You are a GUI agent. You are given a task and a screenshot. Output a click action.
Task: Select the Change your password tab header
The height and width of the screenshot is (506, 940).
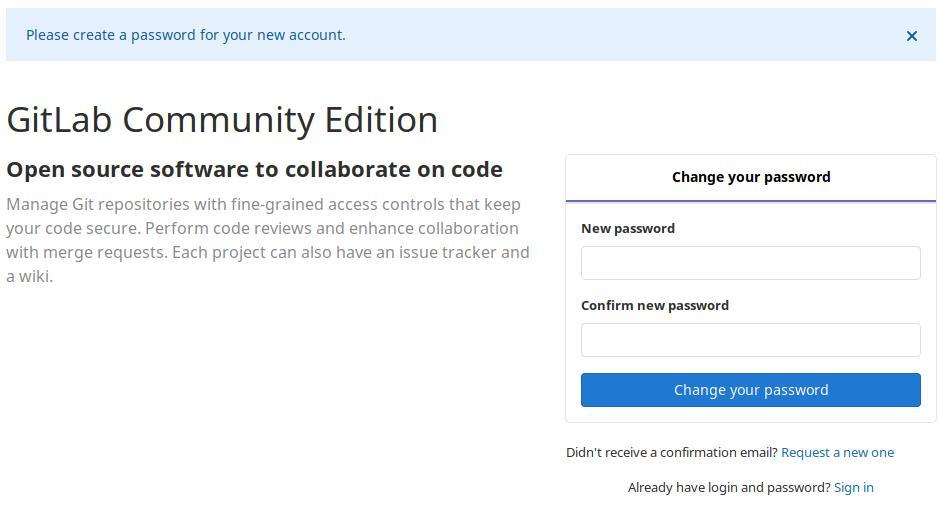(750, 177)
